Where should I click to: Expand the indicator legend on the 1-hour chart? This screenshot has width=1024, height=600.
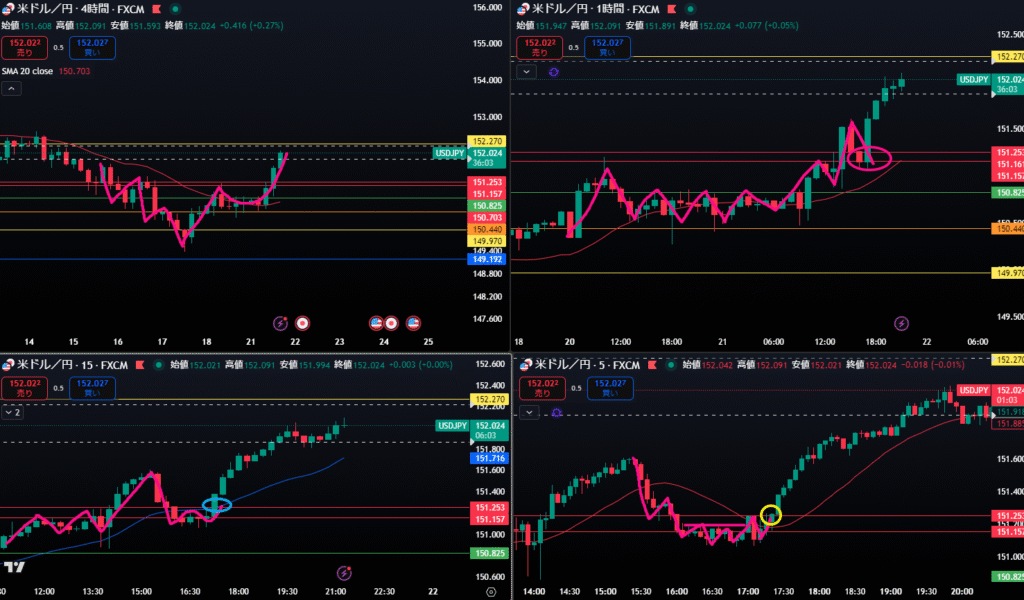click(x=527, y=72)
